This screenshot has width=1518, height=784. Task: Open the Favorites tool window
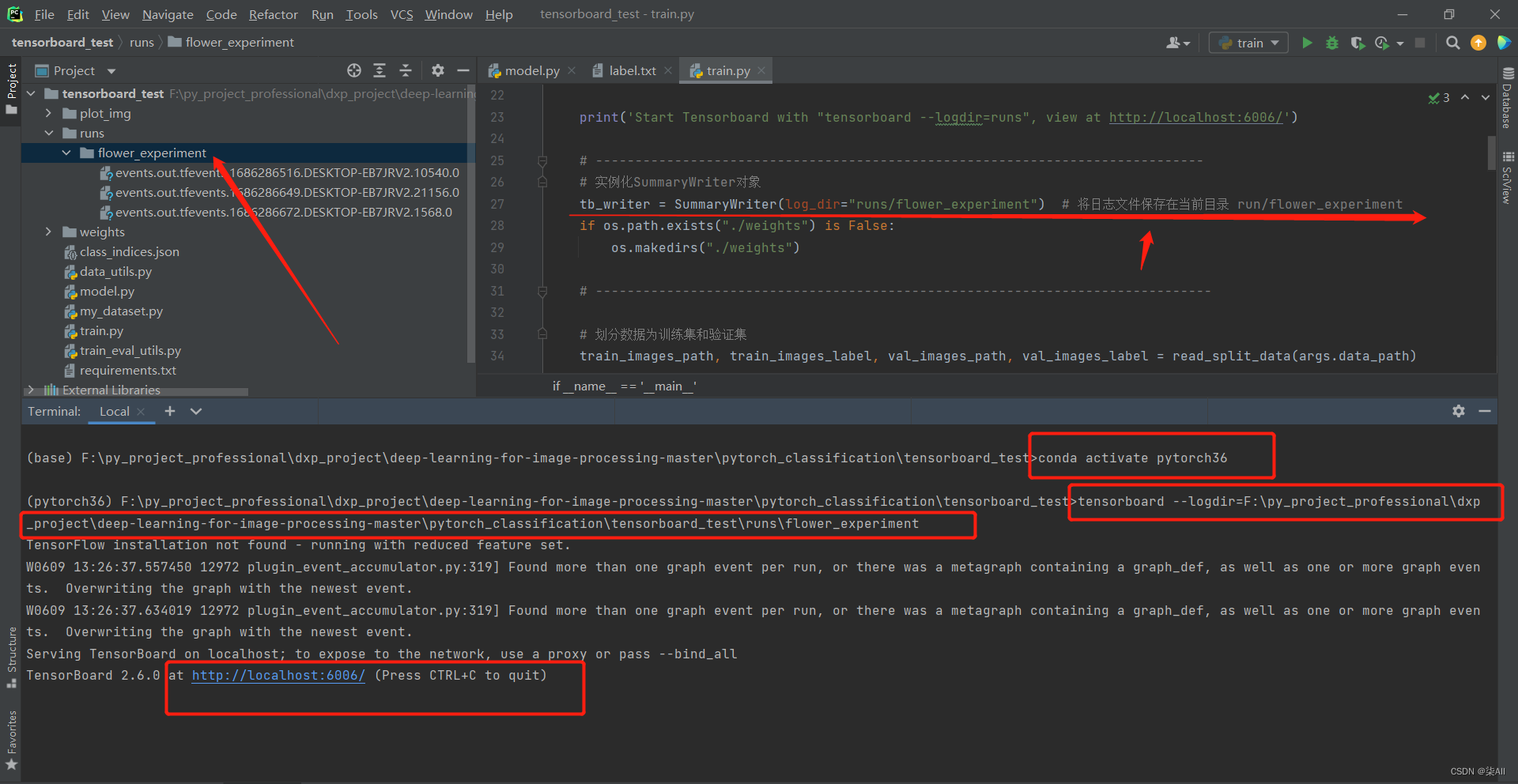click(11, 740)
